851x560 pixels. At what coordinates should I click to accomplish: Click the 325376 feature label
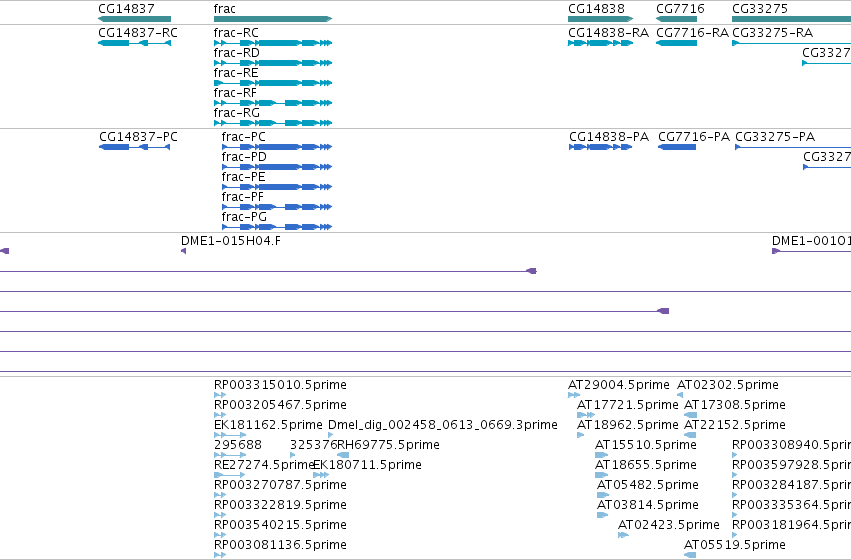click(313, 445)
